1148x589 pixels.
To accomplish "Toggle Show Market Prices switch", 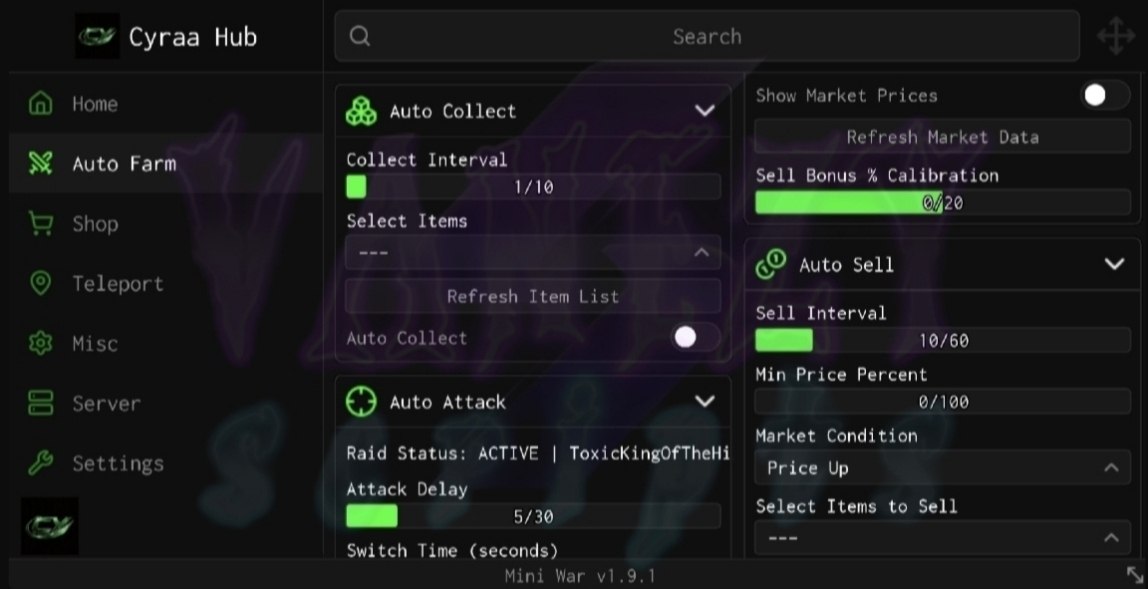I will (x=1104, y=95).
